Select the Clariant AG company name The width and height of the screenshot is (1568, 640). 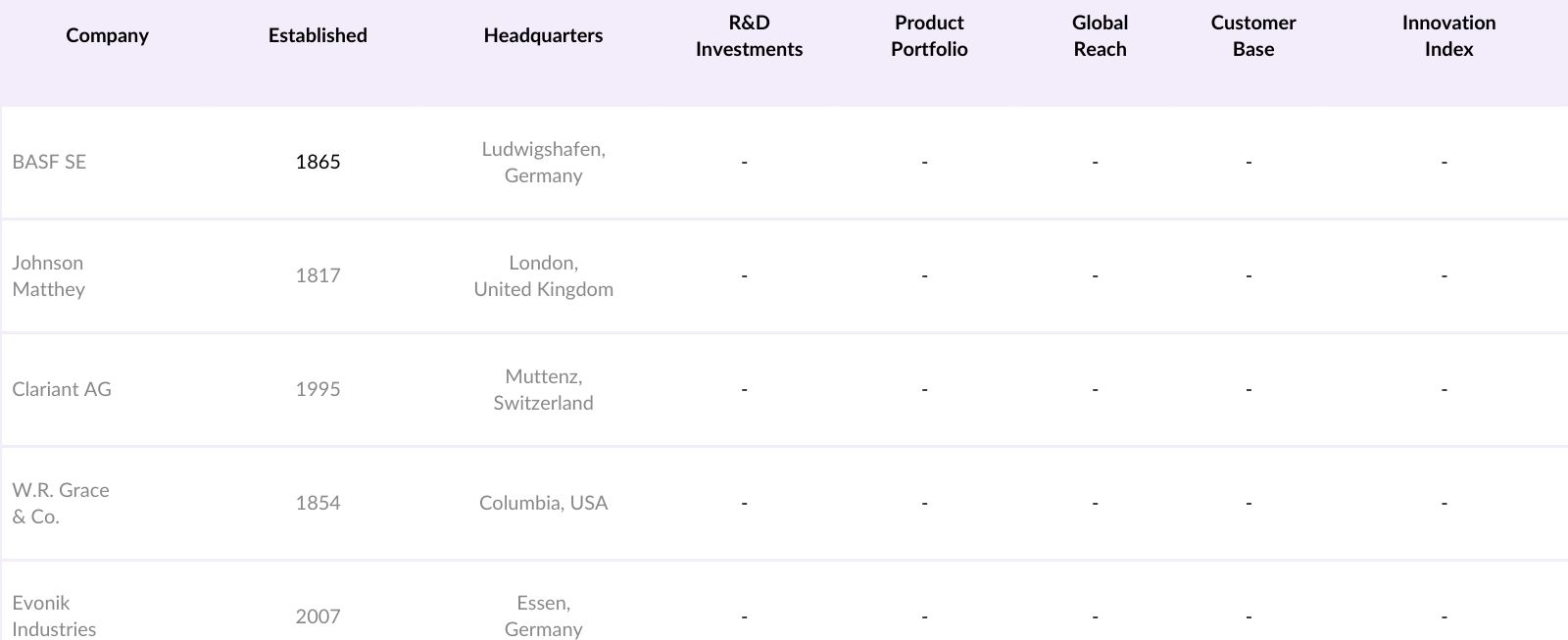coord(62,389)
